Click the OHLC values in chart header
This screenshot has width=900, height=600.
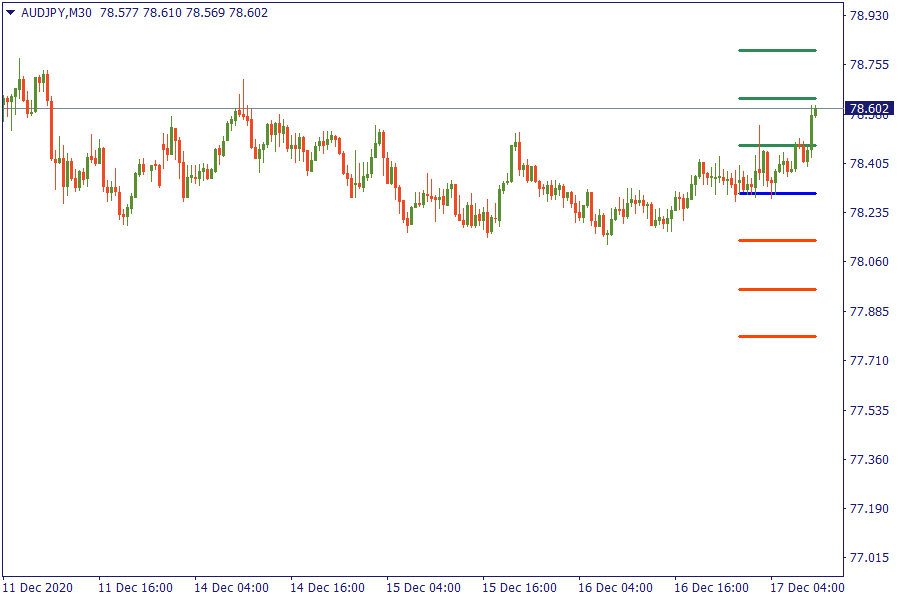183,13
